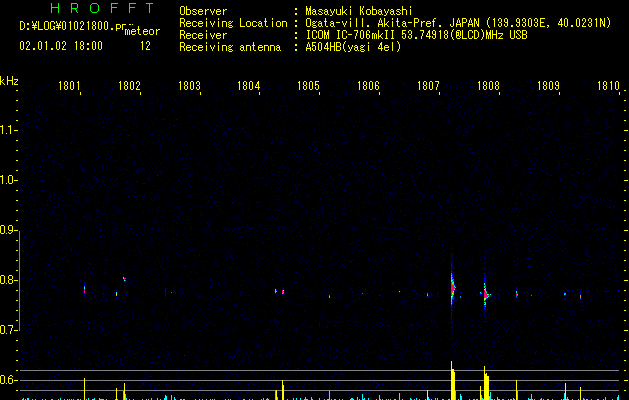The height and width of the screenshot is (400, 629).
Task: Click the date 02.01.02 18:00
Action: (61, 46)
